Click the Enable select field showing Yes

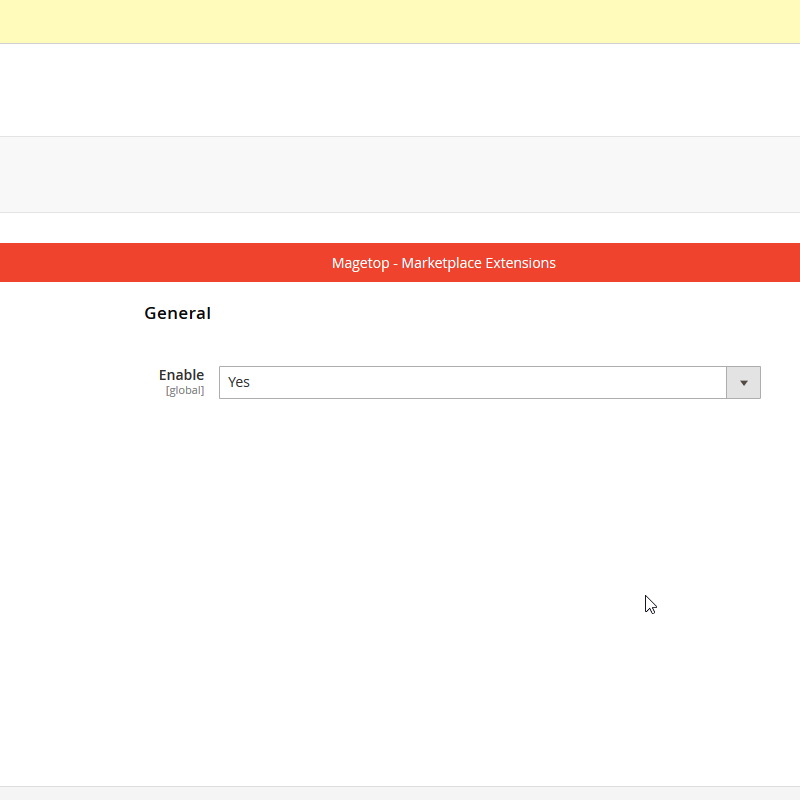click(x=472, y=382)
